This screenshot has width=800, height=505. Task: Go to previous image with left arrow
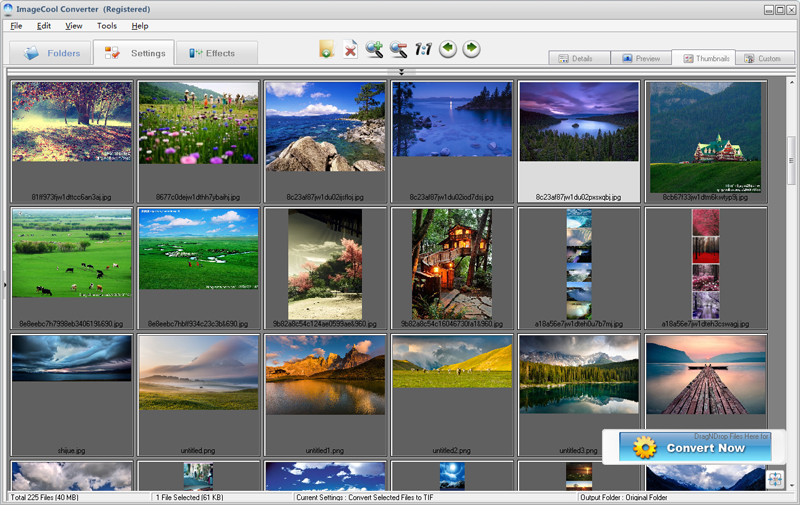pos(447,48)
